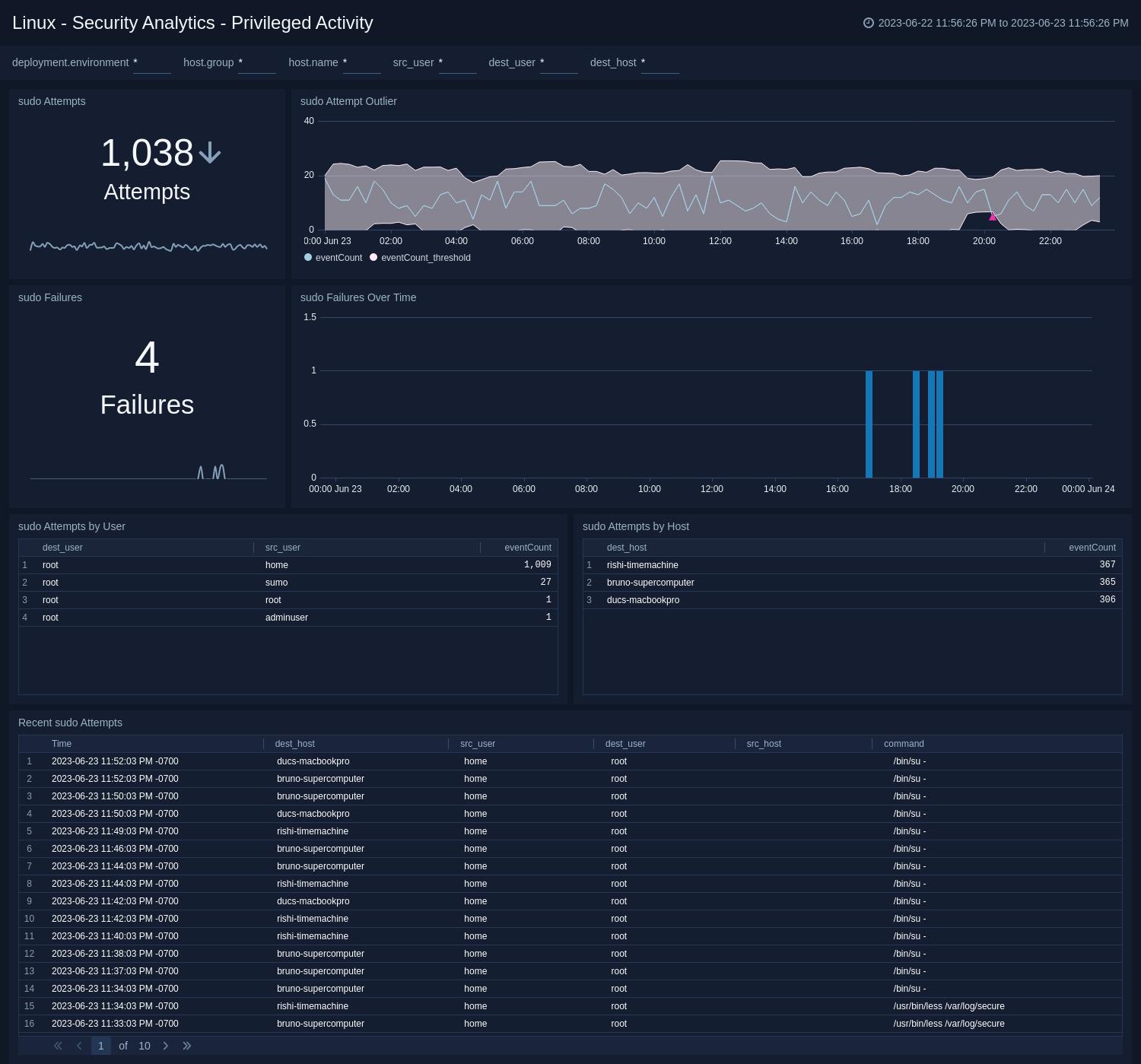Click the host.name filter field
This screenshot has height=1064, width=1141.
[362, 63]
